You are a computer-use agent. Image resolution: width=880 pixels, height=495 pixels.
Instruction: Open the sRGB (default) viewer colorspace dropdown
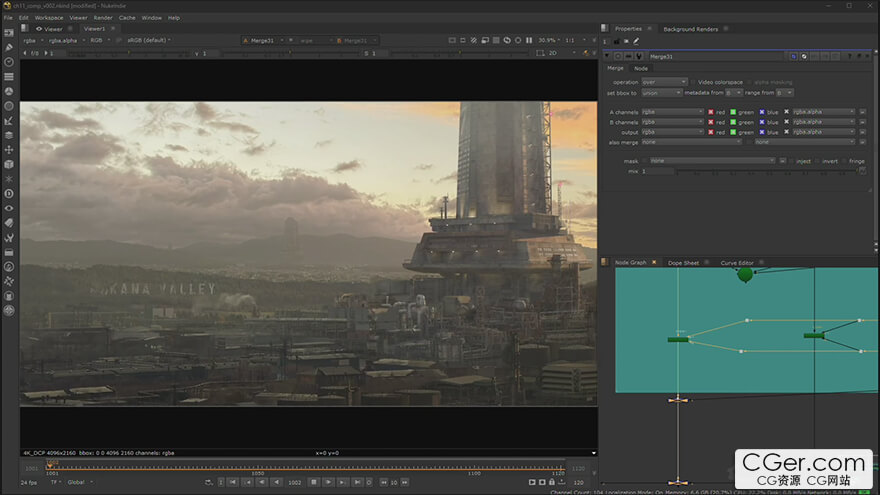pyautogui.click(x=148, y=41)
